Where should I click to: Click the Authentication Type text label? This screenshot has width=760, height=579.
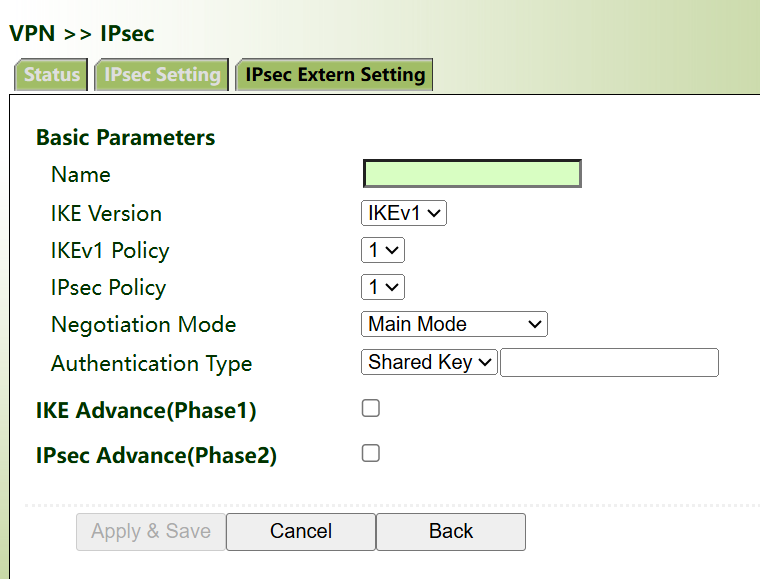(x=152, y=364)
